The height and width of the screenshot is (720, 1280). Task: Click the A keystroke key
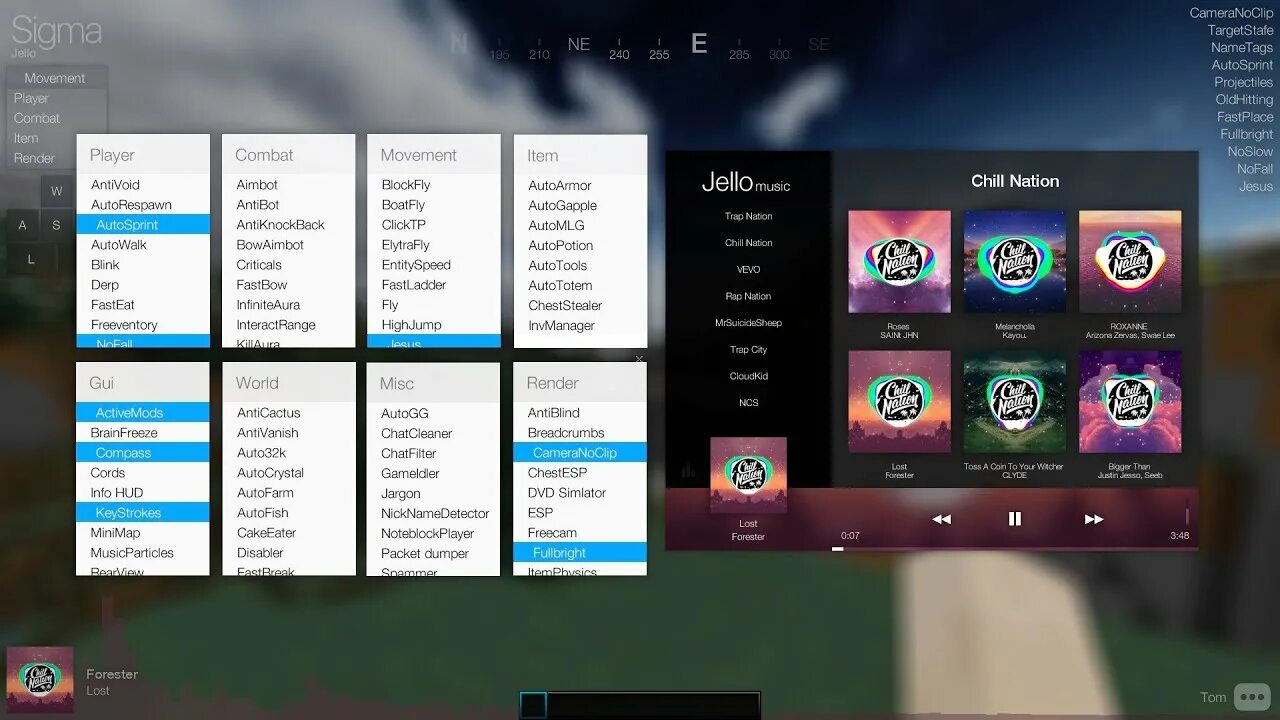(22, 225)
